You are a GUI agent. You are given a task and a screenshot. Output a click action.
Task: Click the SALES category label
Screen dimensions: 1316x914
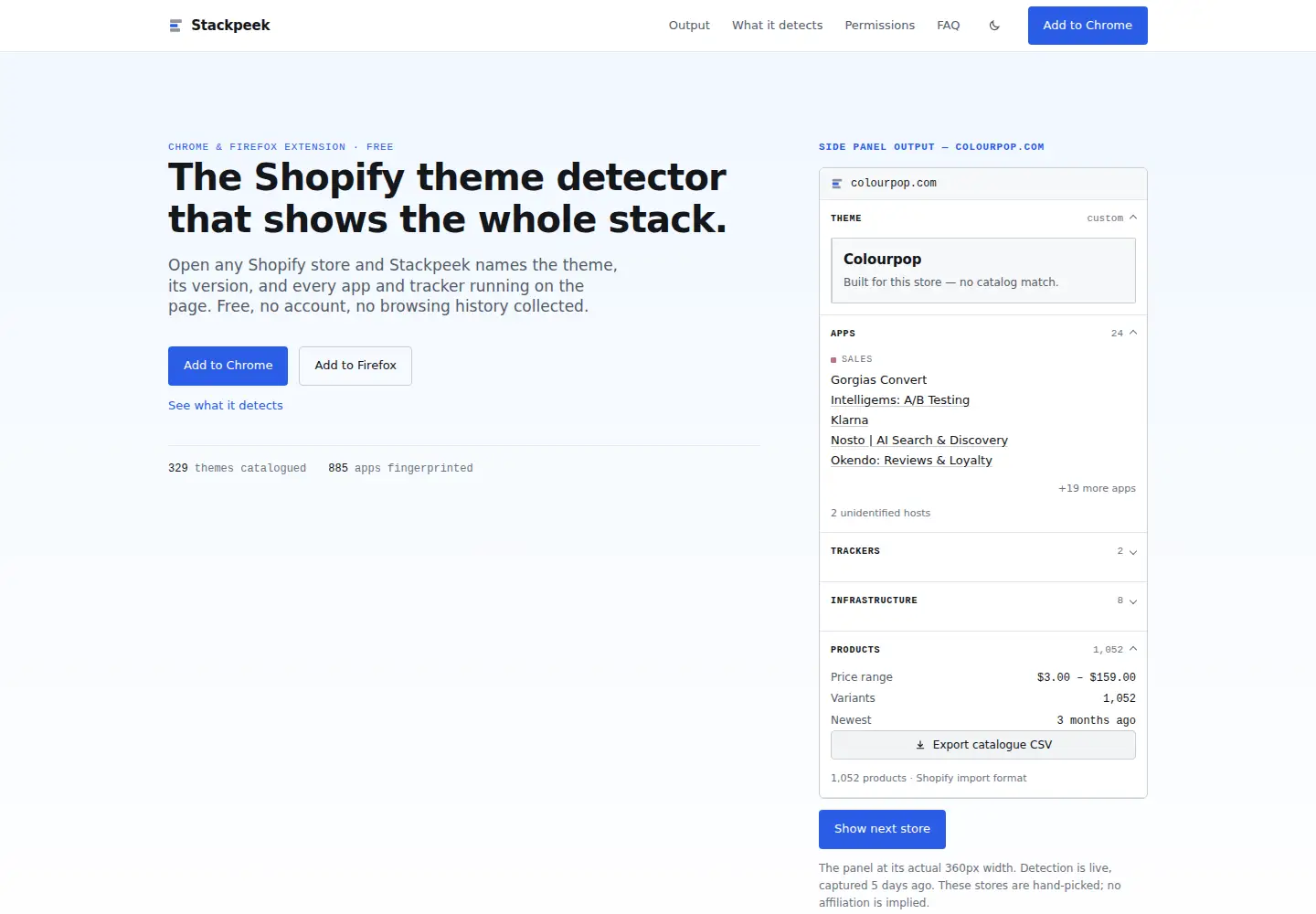[x=856, y=359]
